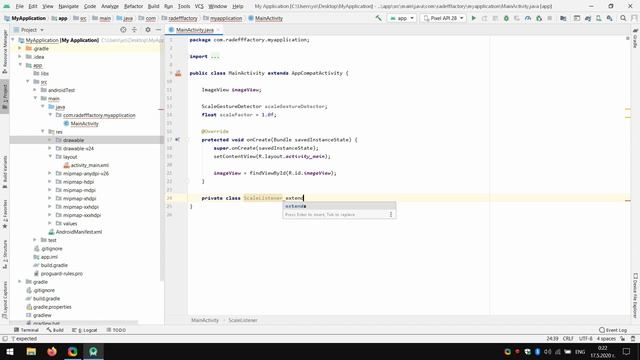Click the Make Project hammer icon
The width and height of the screenshot is (640, 360).
point(378,18)
